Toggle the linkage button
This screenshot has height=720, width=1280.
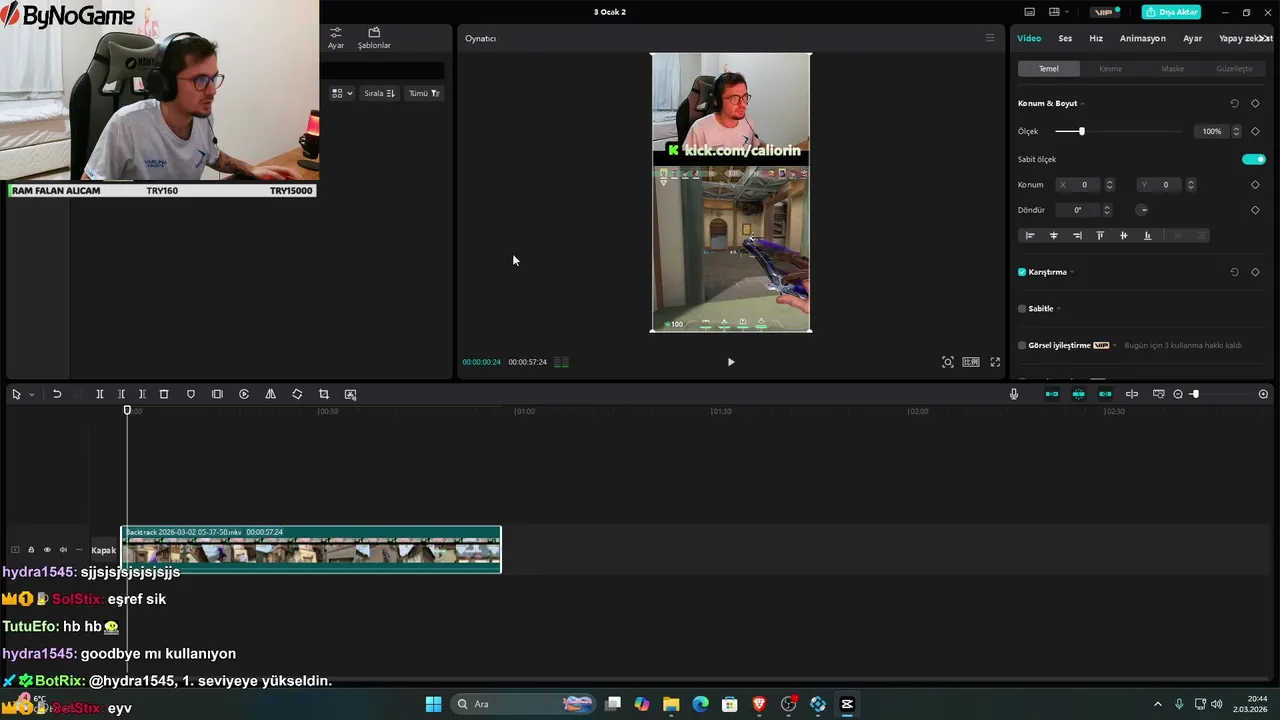[x=1105, y=394]
